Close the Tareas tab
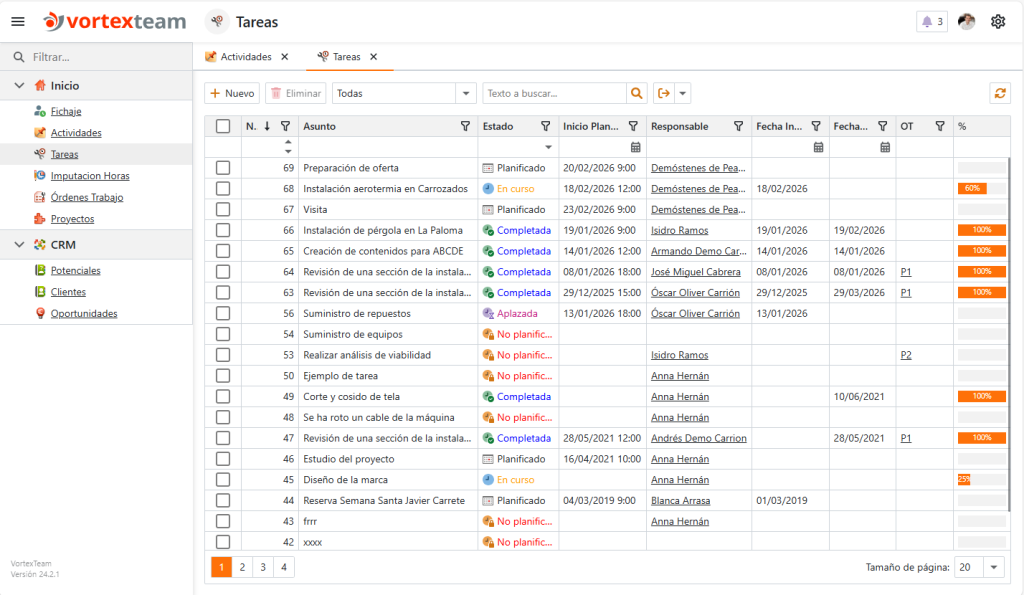Screen dimensions: 1024x595 [x=374, y=57]
